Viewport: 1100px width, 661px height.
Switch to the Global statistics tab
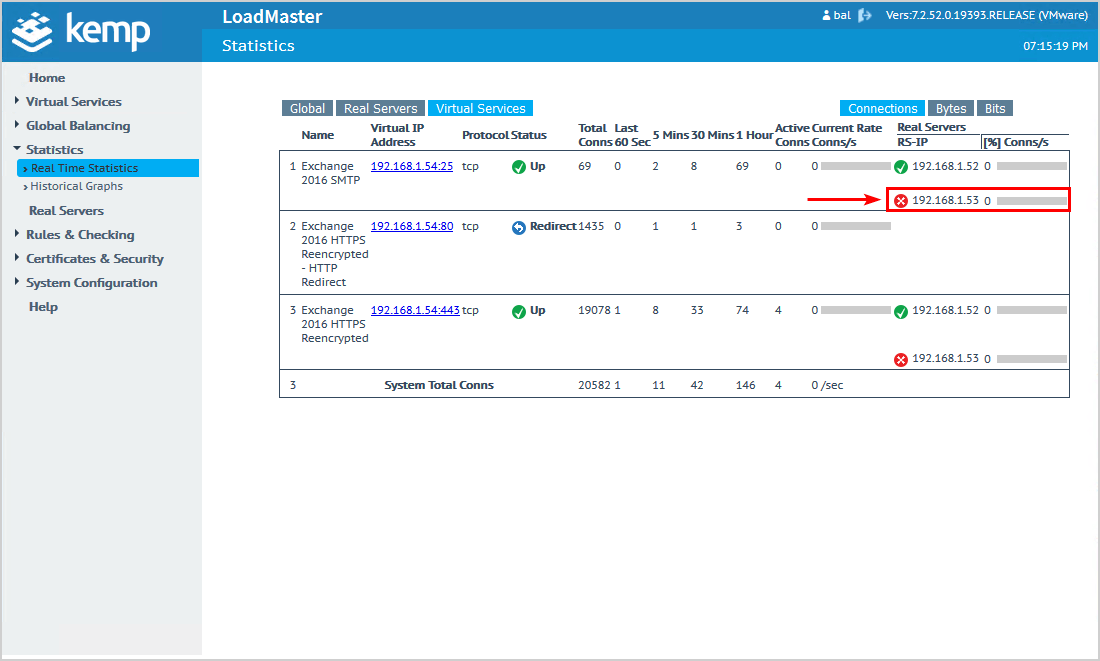coord(307,108)
